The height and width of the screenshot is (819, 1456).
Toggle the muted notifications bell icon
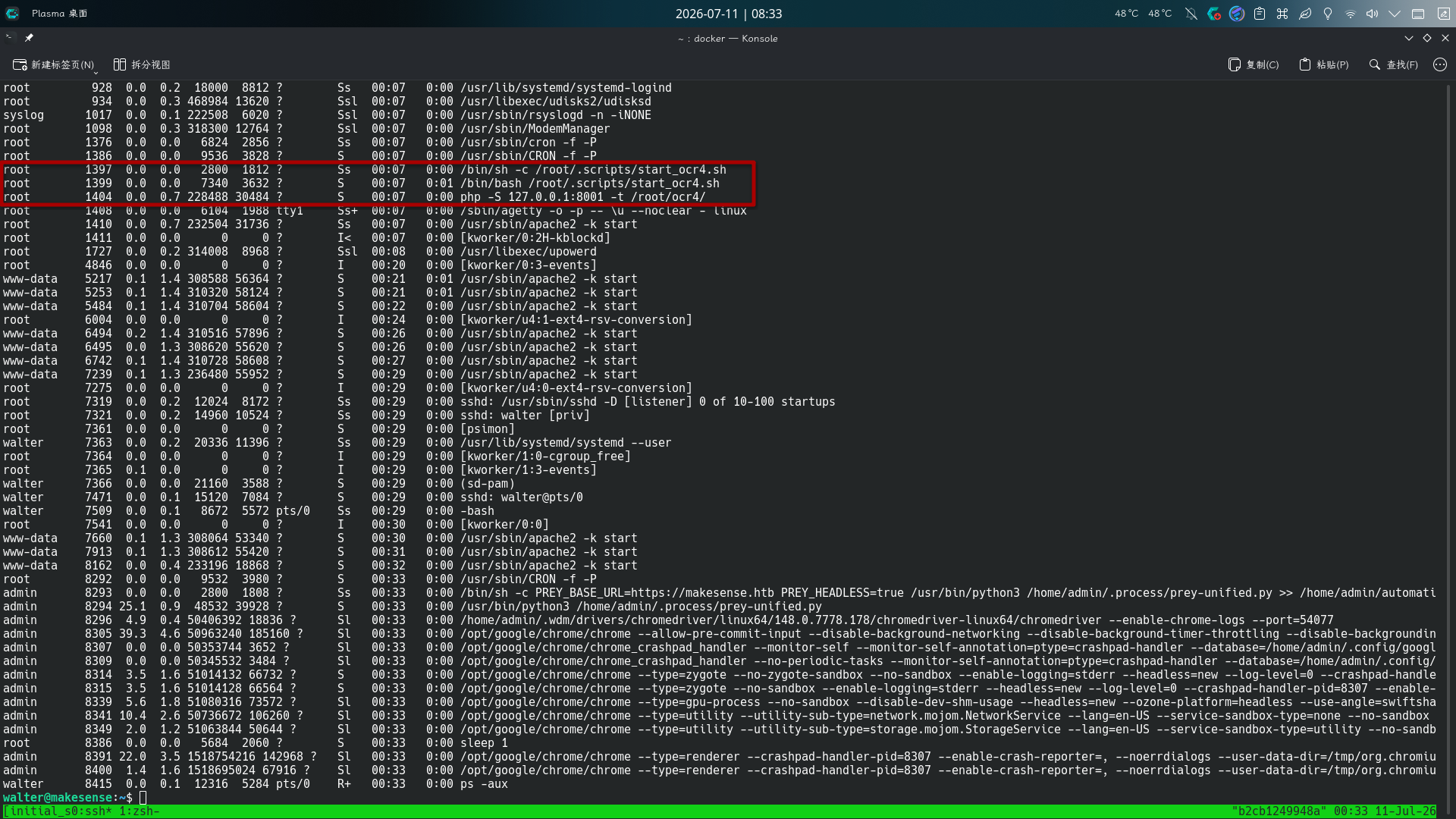pos(1191,14)
